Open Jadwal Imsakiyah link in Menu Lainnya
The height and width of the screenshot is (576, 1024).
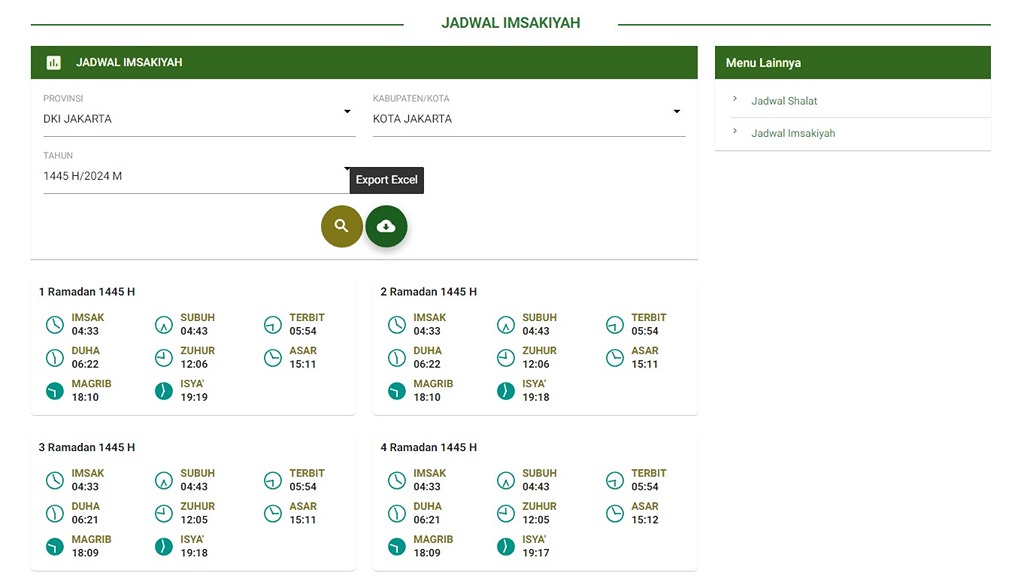coord(793,133)
